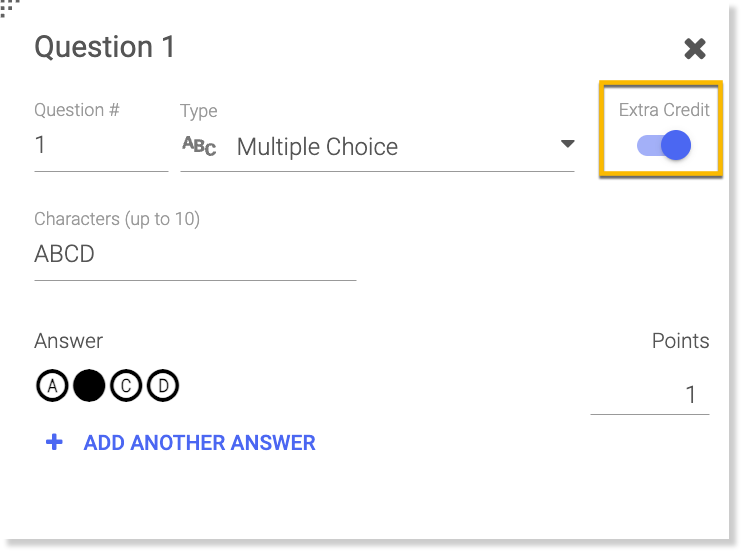Deselect the filled answer bubble B
The image size is (741, 551).
(x=89, y=386)
